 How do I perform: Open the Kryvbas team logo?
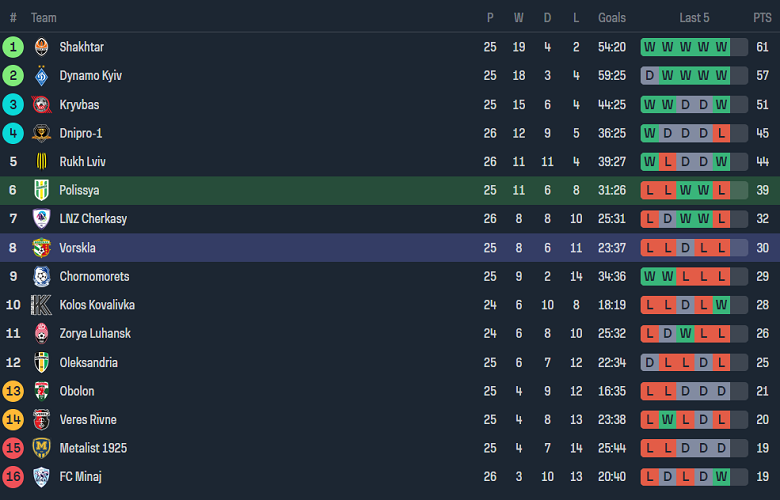click(x=41, y=105)
